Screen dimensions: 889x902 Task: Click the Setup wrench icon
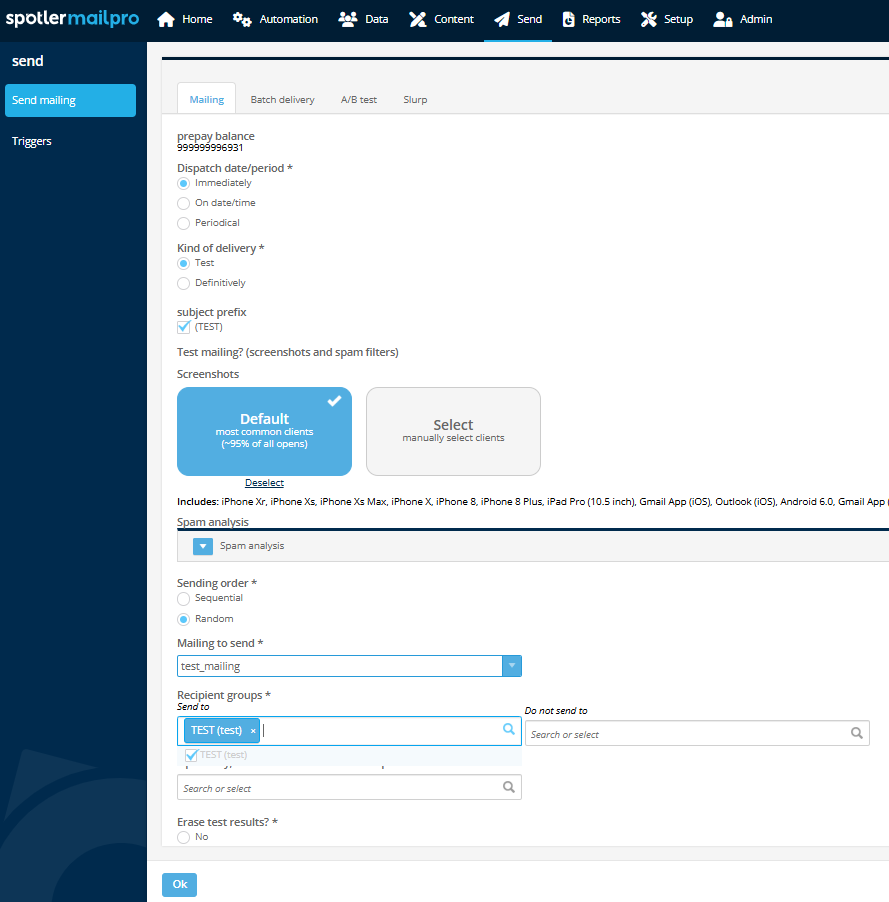coord(649,20)
